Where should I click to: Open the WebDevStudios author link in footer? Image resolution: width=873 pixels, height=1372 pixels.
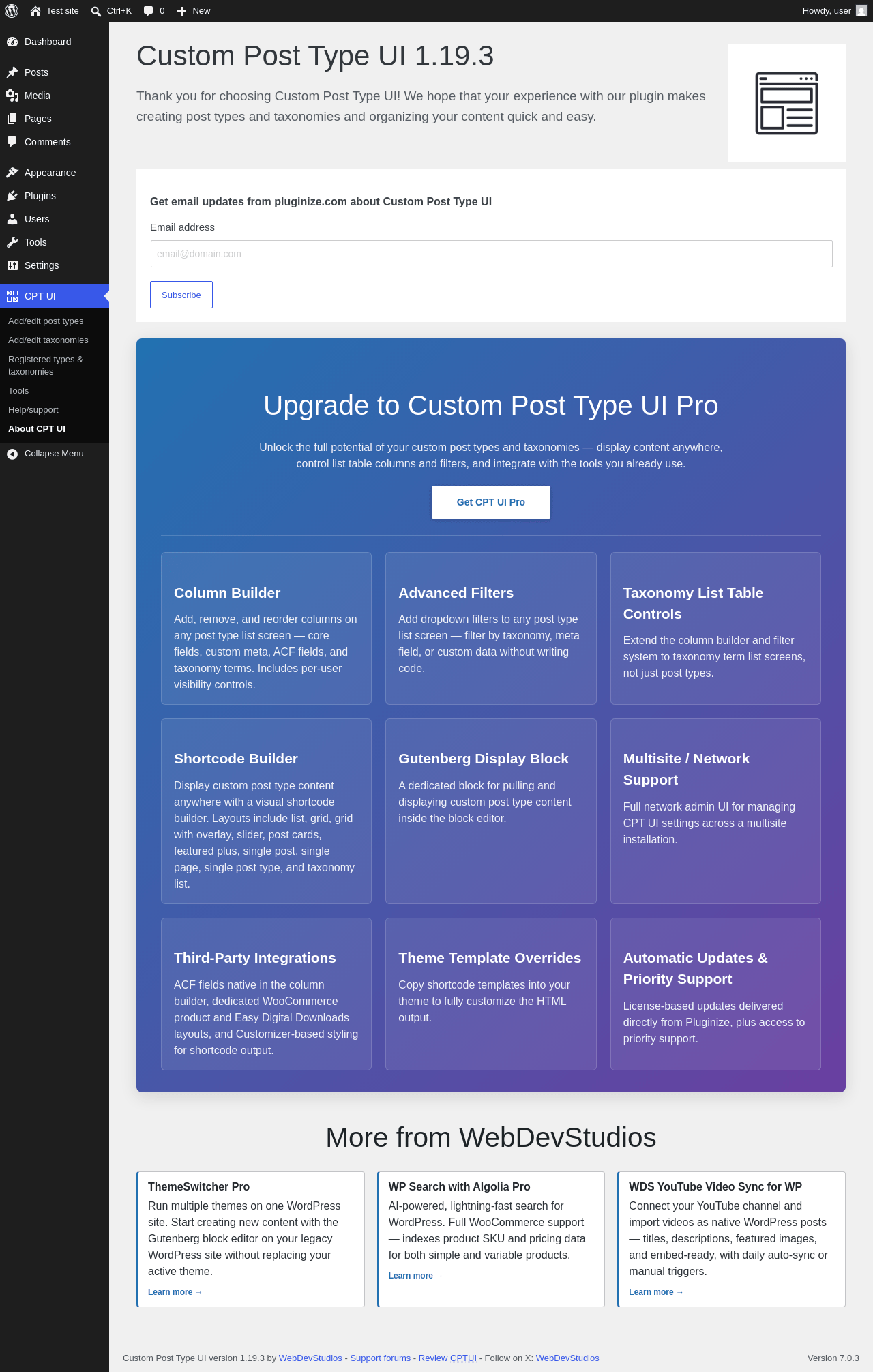310,1358
